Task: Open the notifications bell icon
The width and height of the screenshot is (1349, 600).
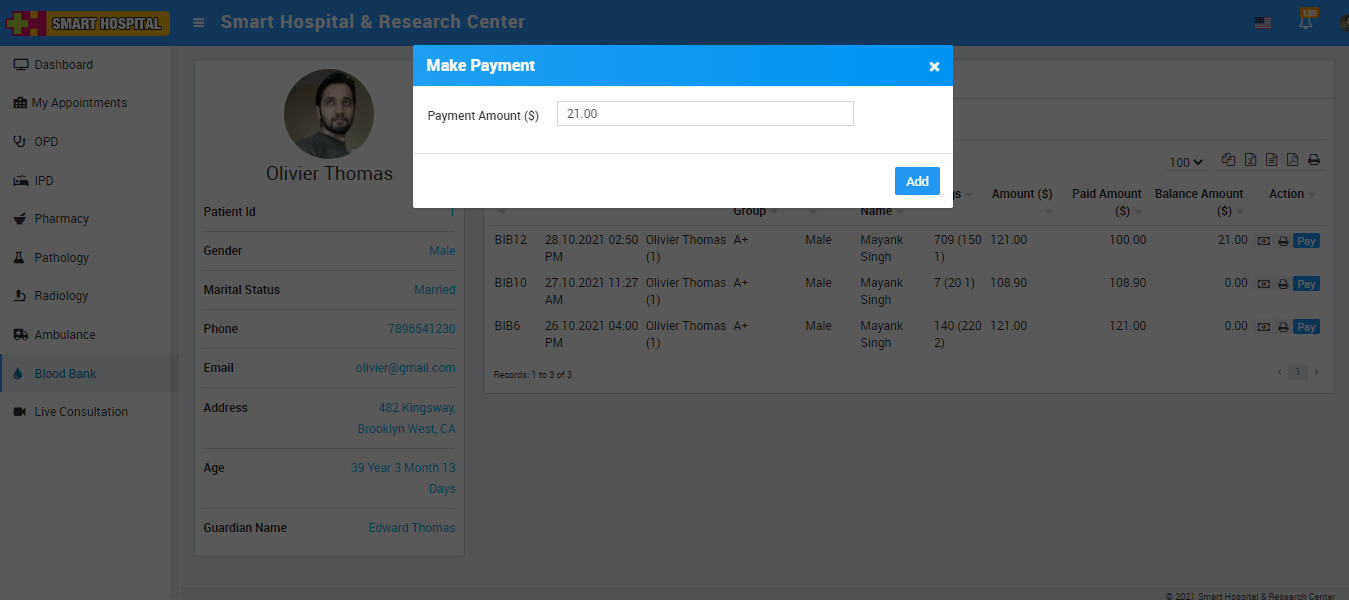Action: pos(1305,22)
